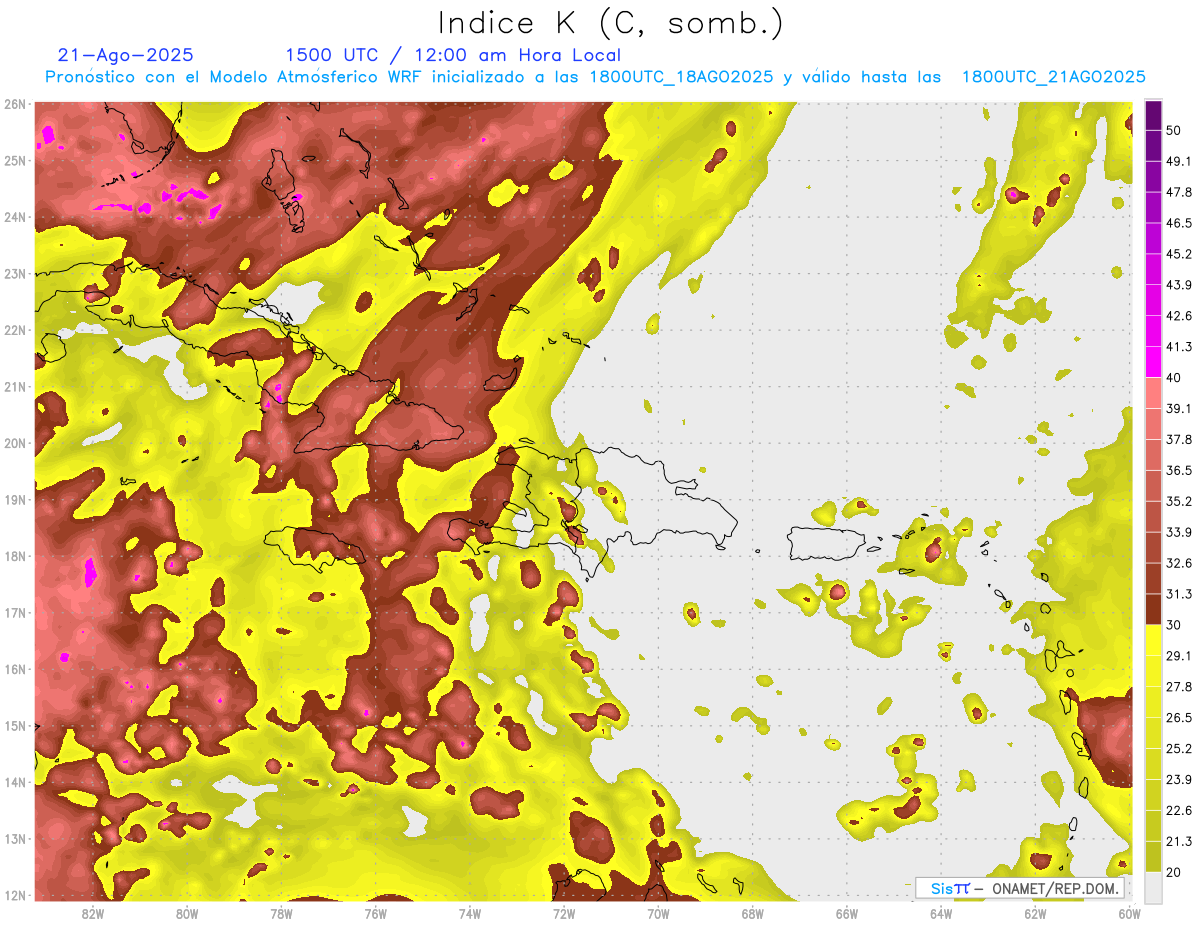Click the 15N latitude label

15,726
